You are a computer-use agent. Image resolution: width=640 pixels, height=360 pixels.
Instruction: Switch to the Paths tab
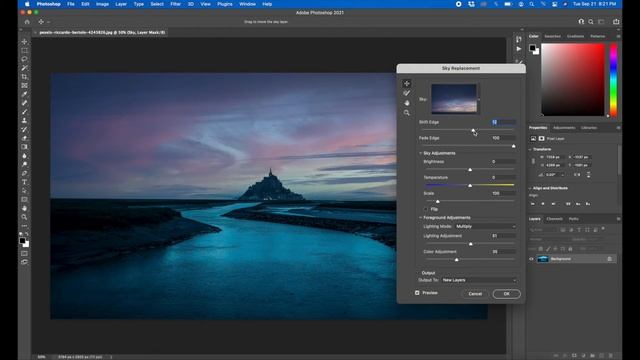[573, 219]
